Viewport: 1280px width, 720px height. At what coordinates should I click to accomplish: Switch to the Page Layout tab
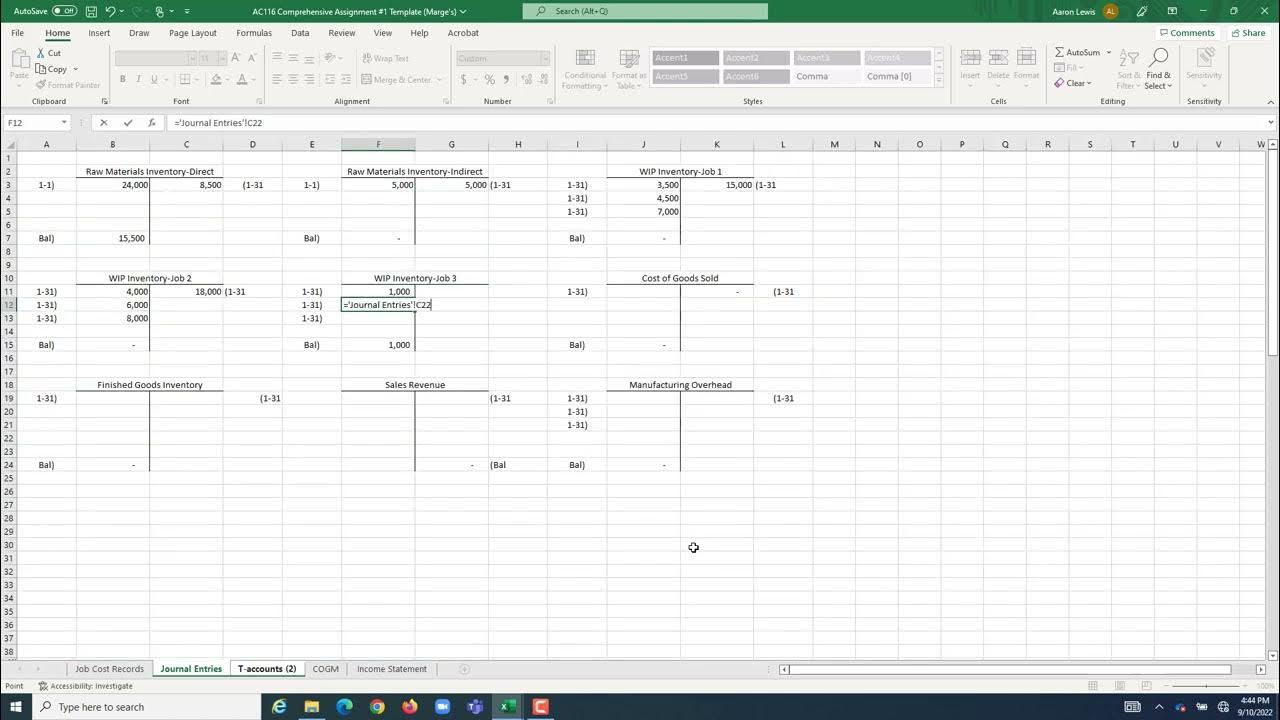193,33
